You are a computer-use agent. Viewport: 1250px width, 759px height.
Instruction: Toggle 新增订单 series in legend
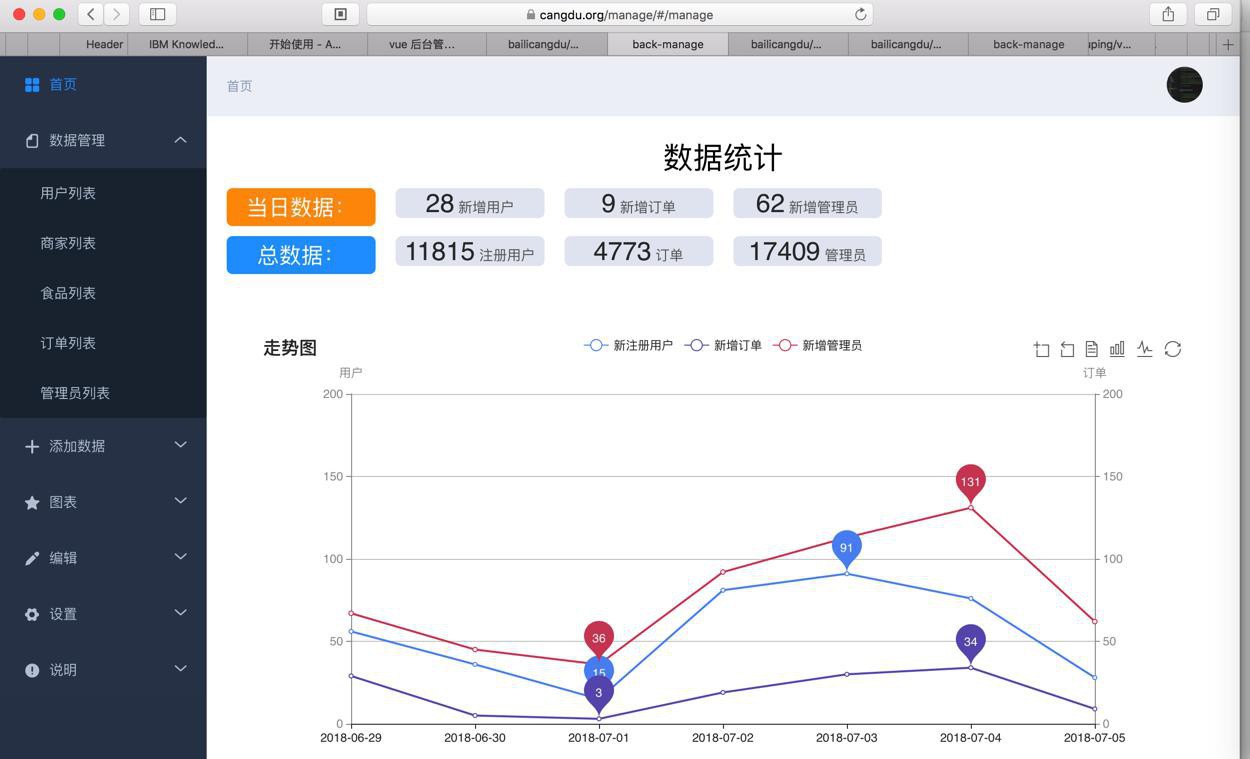point(723,345)
